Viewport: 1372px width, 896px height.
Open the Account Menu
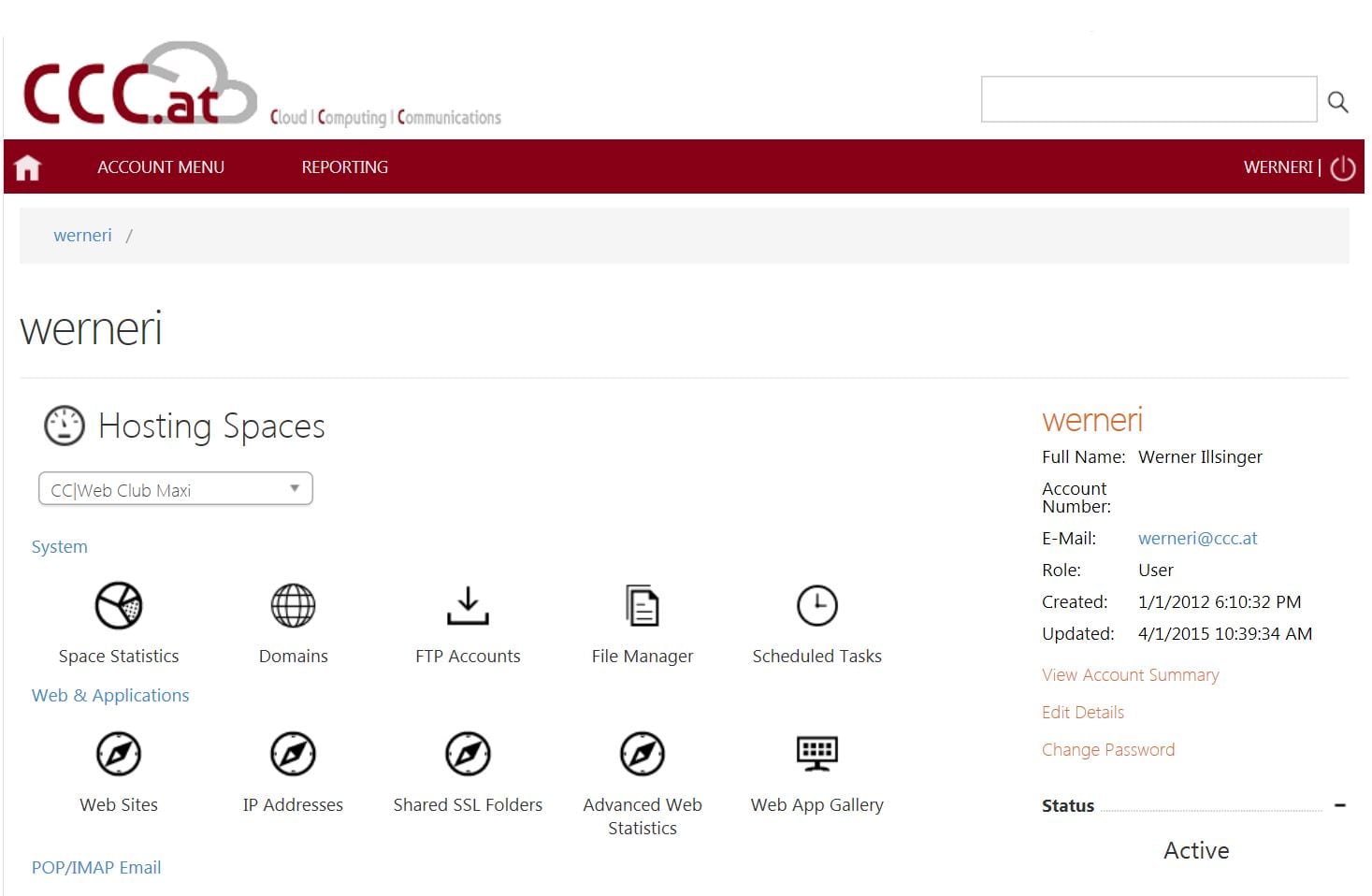pyautogui.click(x=160, y=166)
